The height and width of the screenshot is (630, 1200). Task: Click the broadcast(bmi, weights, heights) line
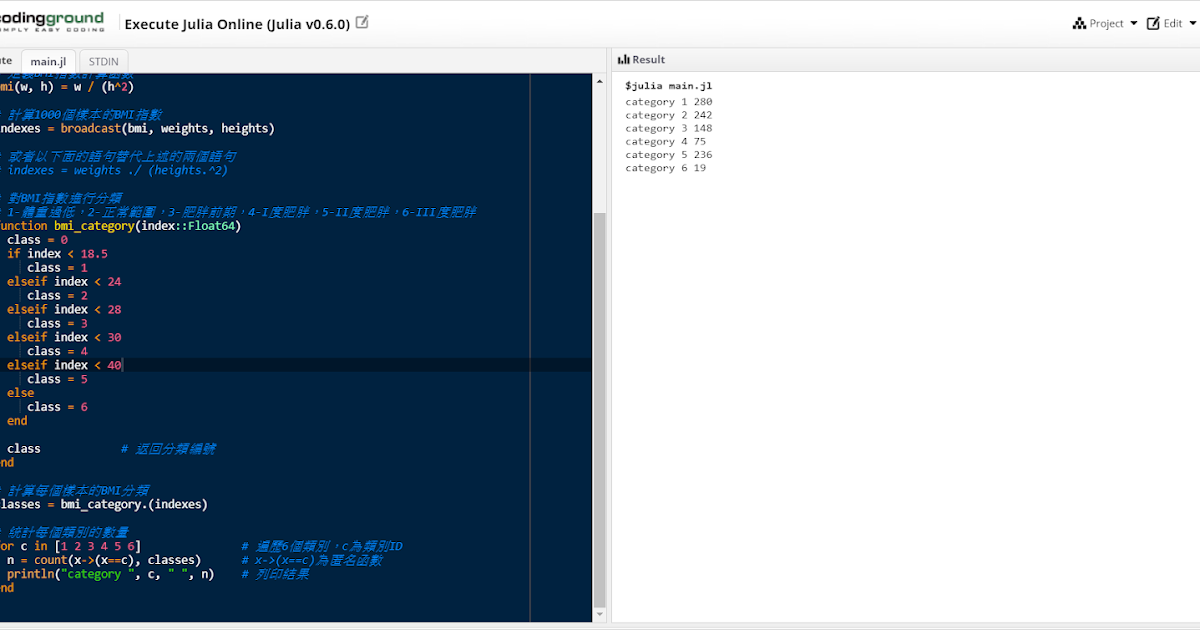coord(137,128)
